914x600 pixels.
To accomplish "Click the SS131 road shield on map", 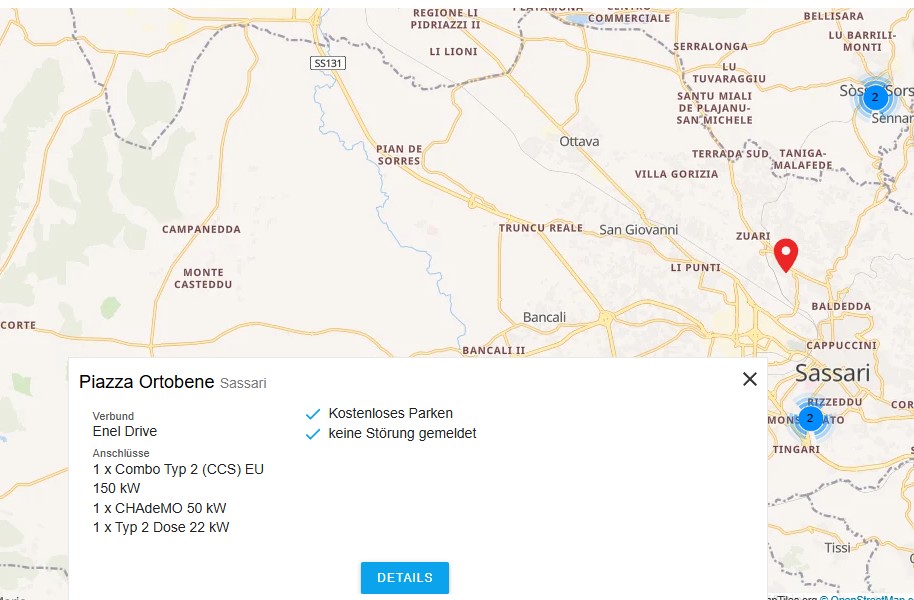I will pyautogui.click(x=327, y=63).
